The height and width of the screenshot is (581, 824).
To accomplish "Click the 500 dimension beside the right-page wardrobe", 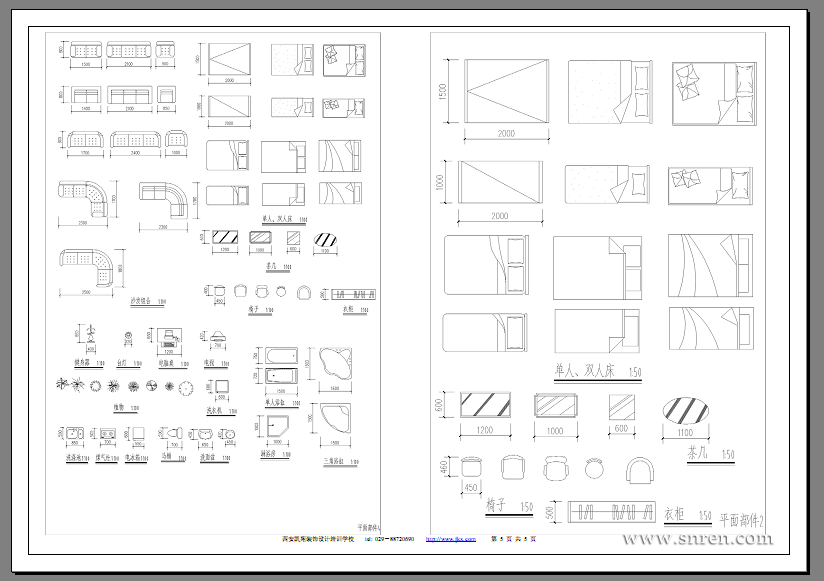I will coord(550,512).
